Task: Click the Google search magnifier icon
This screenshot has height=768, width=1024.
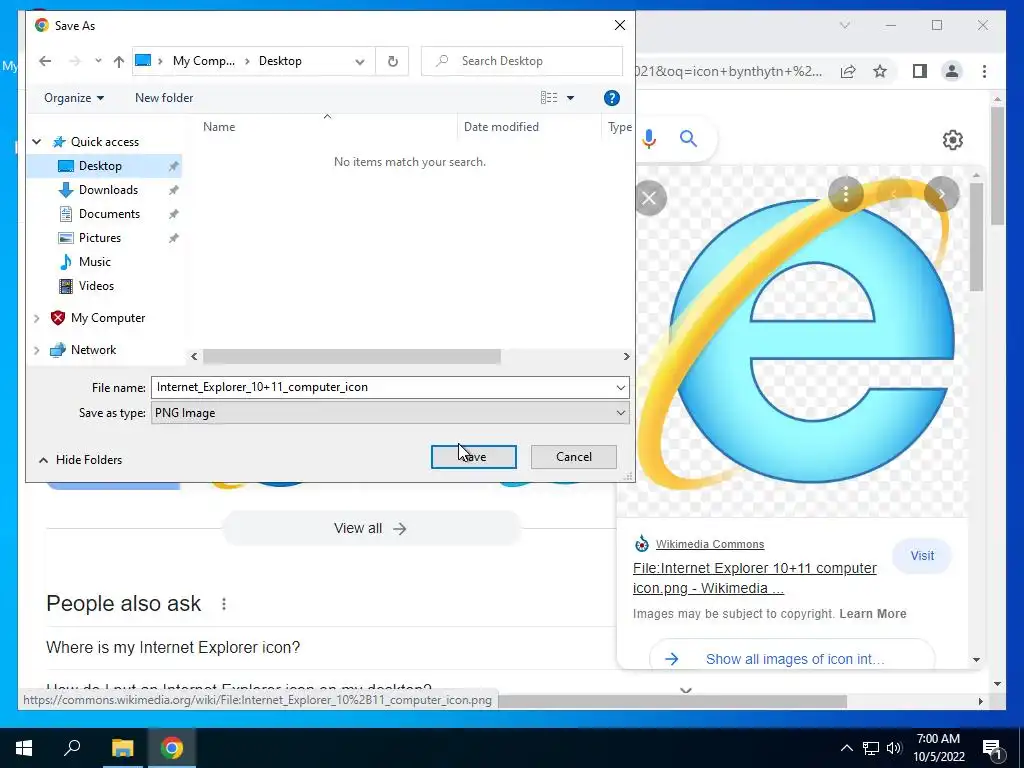Action: [x=688, y=138]
